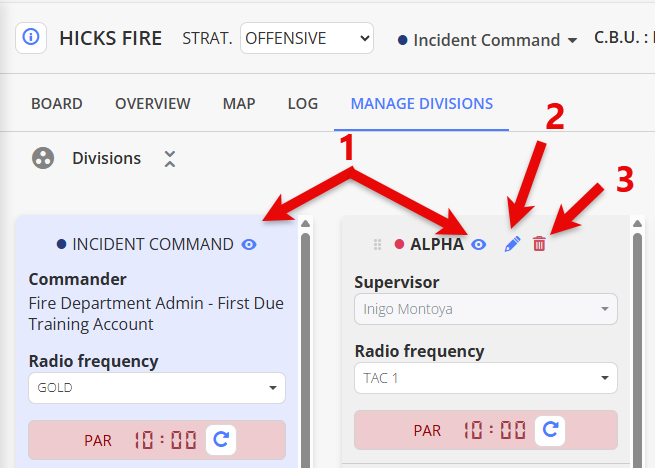Viewport: 655px width, 468px height.
Task: Reset PAR timer in Incident Command card
Action: (221, 440)
